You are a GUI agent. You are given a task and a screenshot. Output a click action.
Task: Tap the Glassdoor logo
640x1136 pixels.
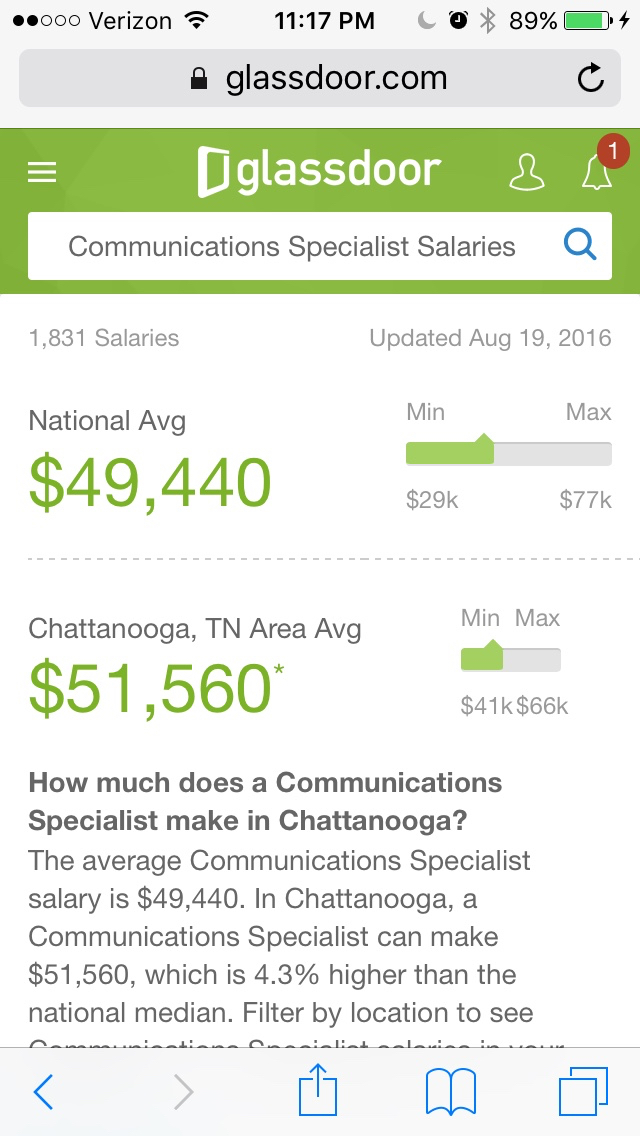[x=319, y=172]
